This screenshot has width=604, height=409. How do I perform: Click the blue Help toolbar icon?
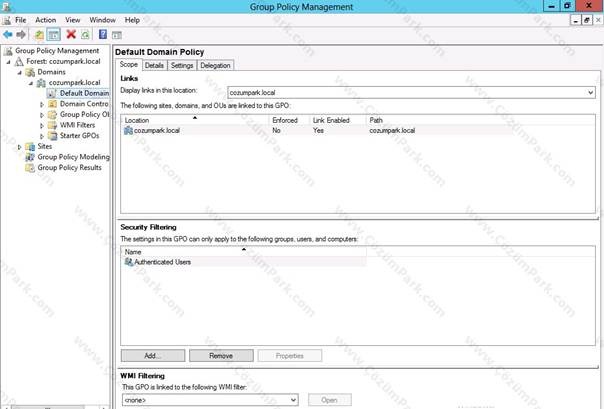[103, 34]
